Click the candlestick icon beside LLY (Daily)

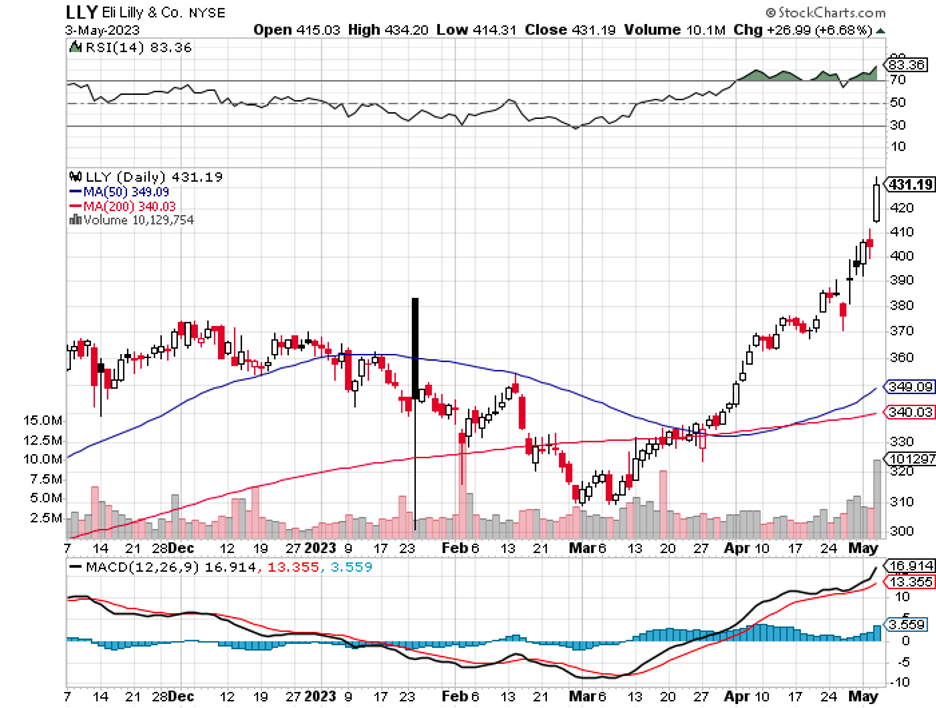point(76,177)
